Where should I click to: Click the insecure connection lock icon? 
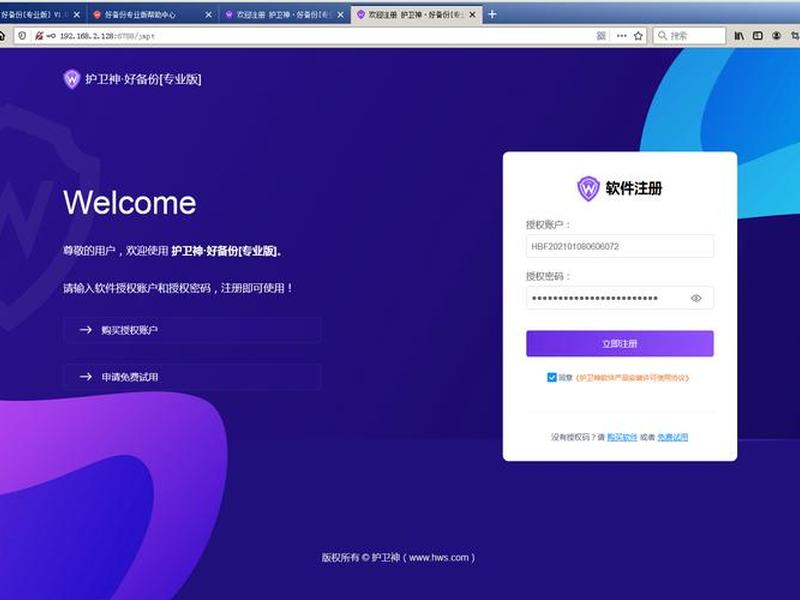click(x=39, y=36)
